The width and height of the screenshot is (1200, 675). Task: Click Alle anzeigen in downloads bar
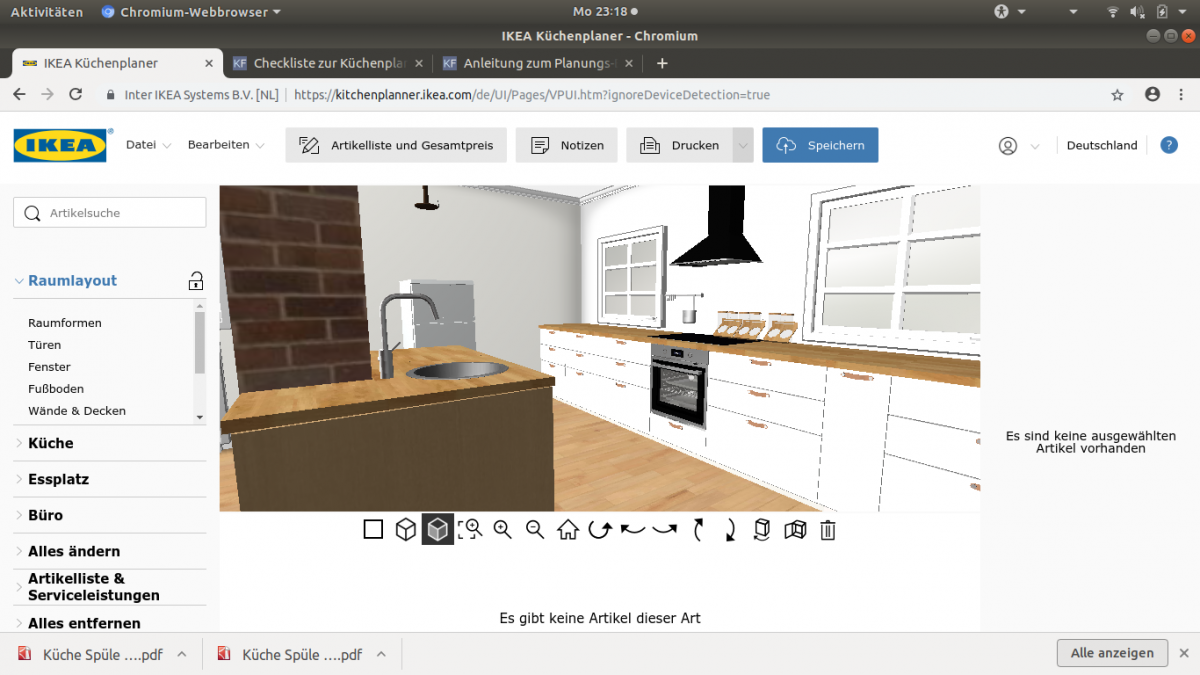pos(1112,653)
